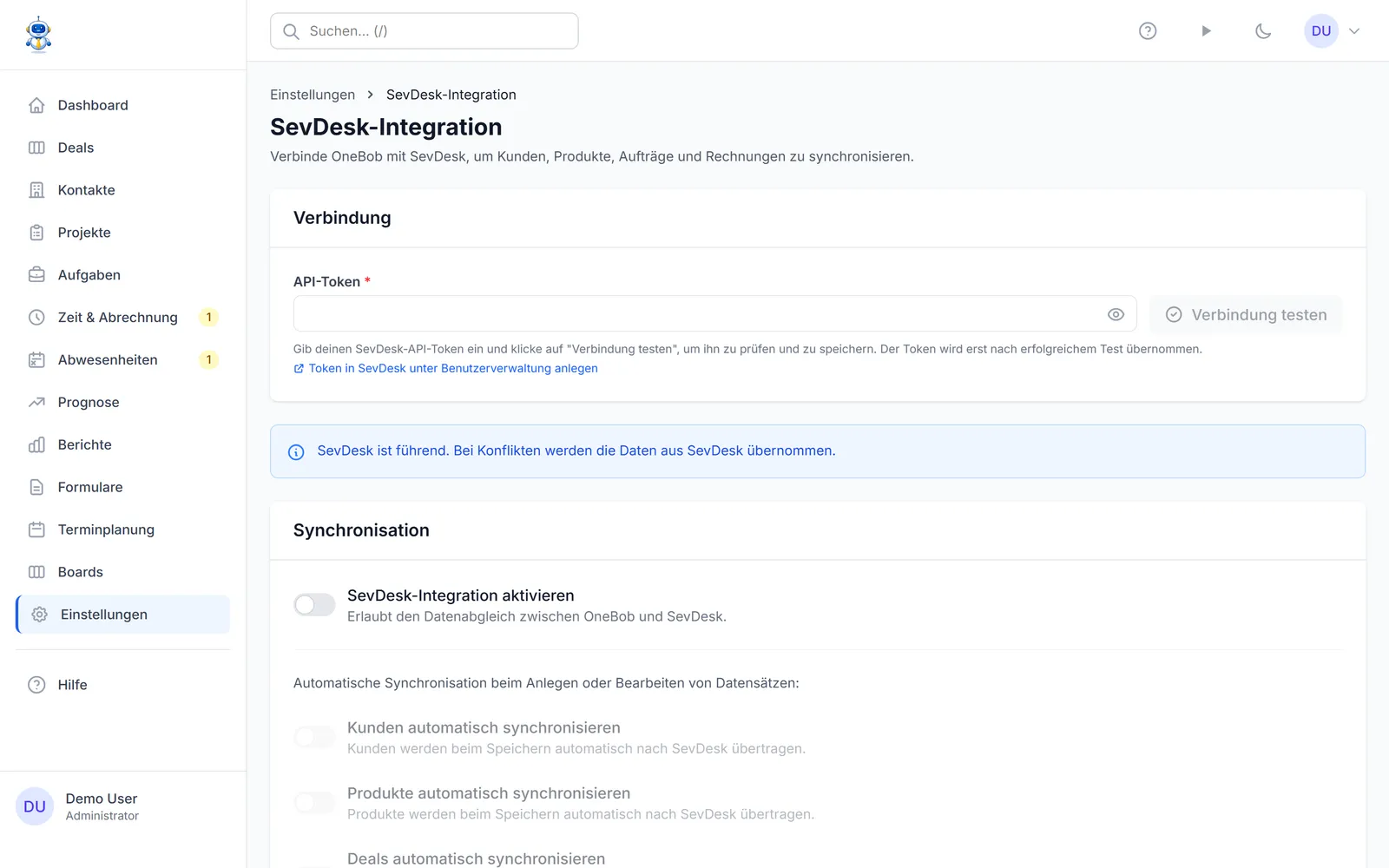This screenshot has width=1389, height=868.
Task: Open Formulare in the sidebar
Action: pos(123,488)
